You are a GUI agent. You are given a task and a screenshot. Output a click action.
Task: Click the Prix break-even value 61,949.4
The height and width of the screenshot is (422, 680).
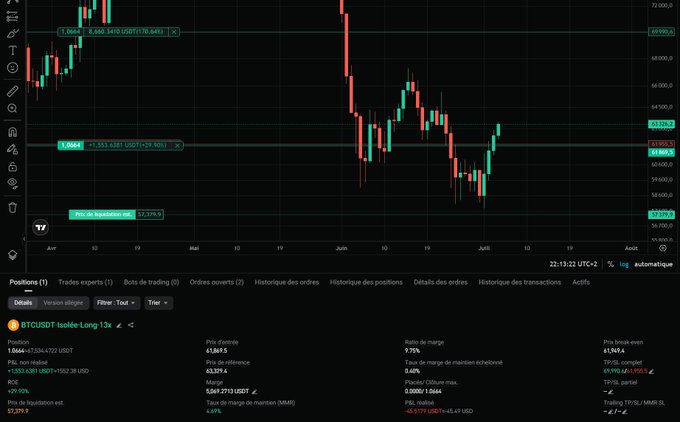click(614, 350)
